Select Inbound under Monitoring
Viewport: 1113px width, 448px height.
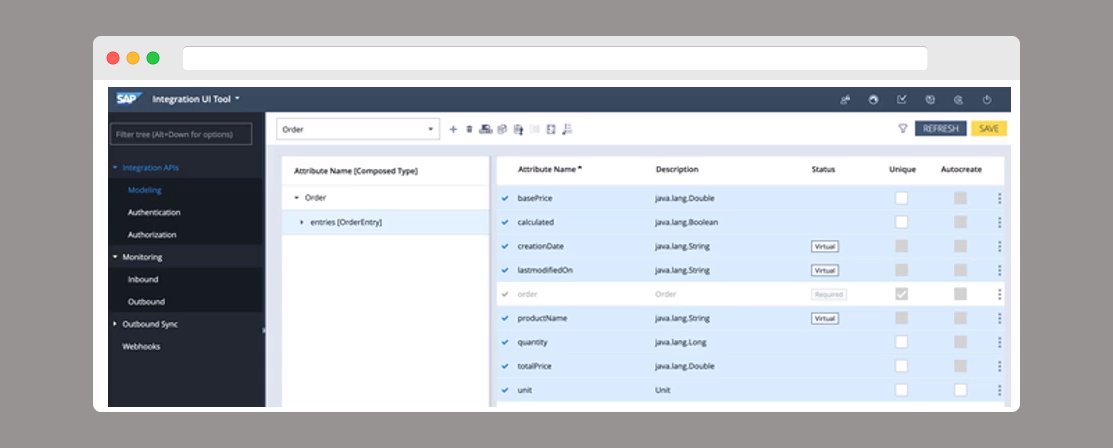(x=143, y=280)
